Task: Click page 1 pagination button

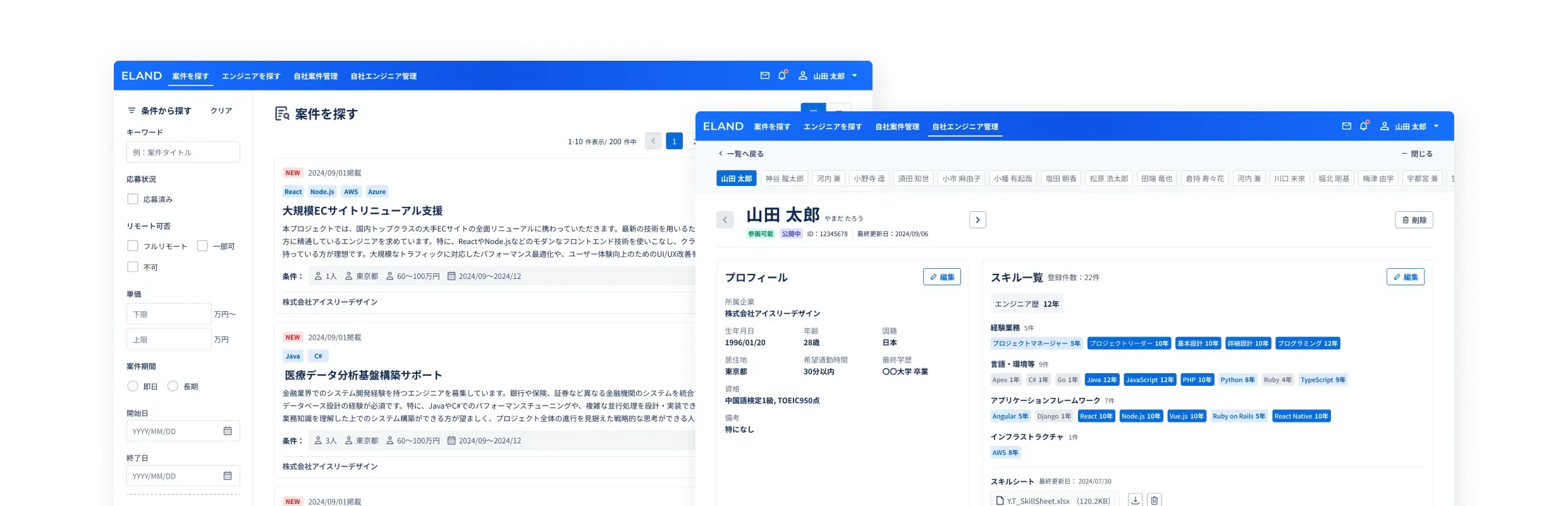Action: pos(674,141)
